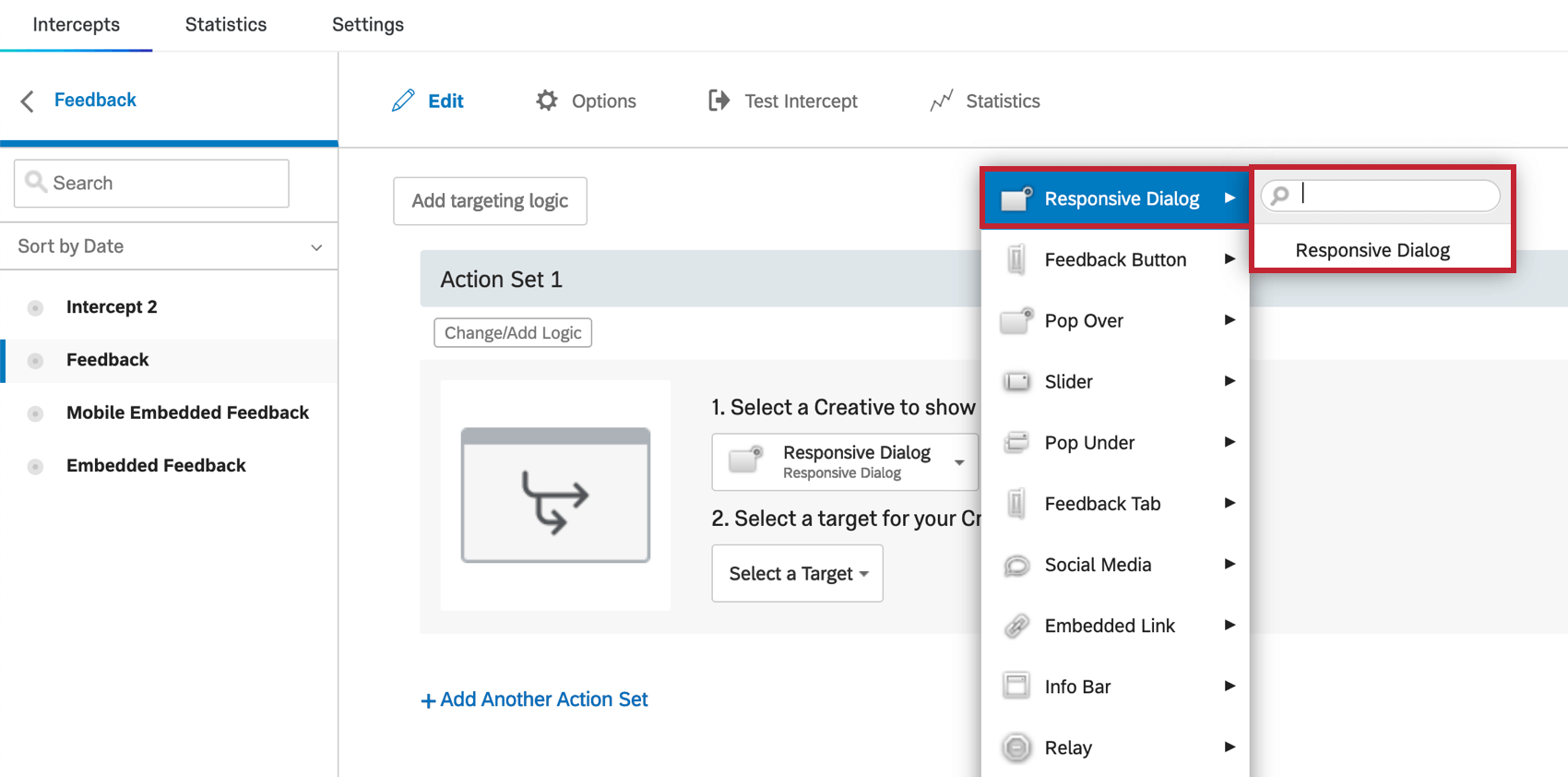Expand Responsive Dialog submenu arrow
This screenshot has height=777, width=1568.
pyautogui.click(x=1229, y=197)
